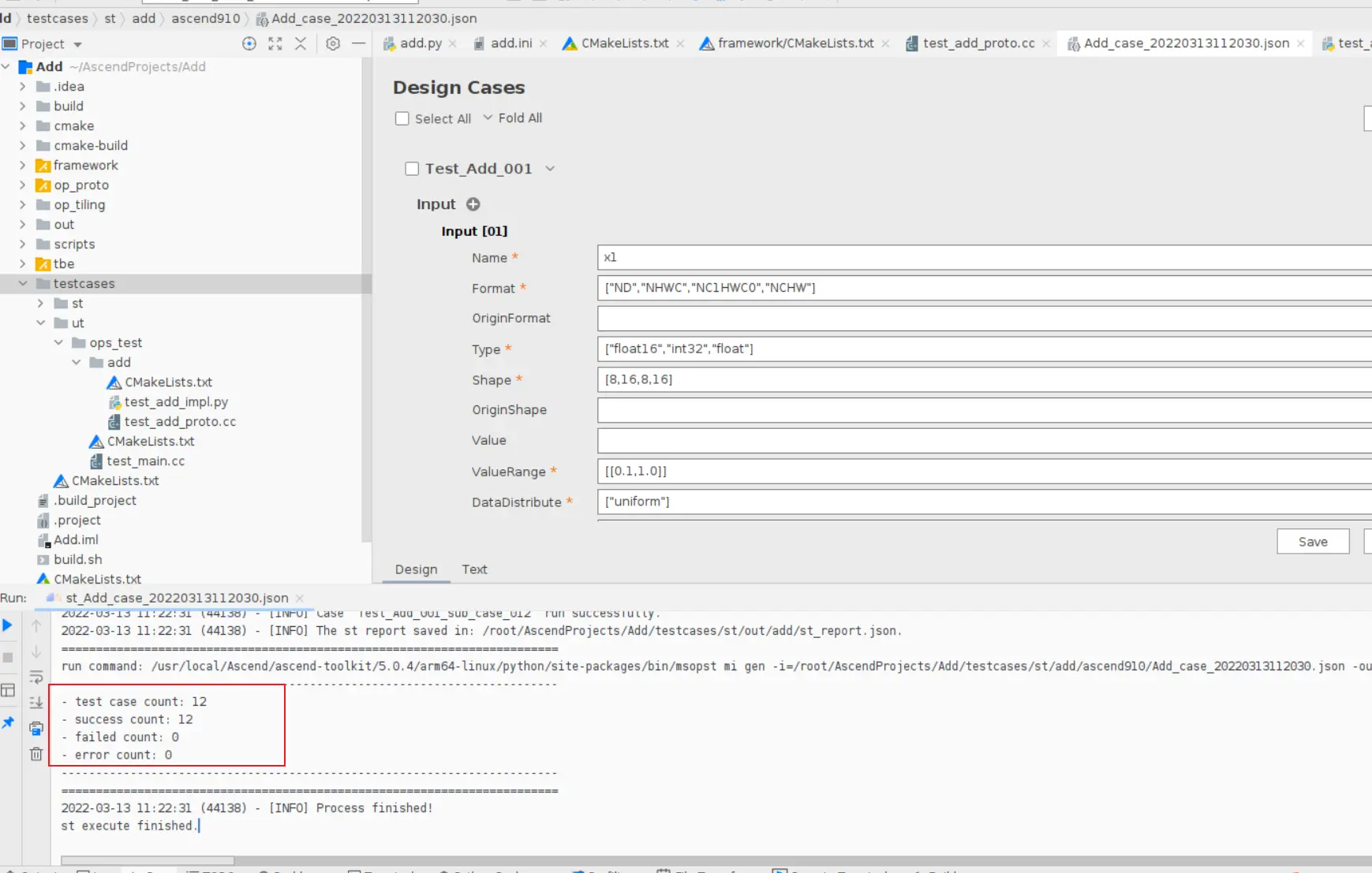Check the Select All checkbox
This screenshot has width=1372, height=873.
pos(402,118)
